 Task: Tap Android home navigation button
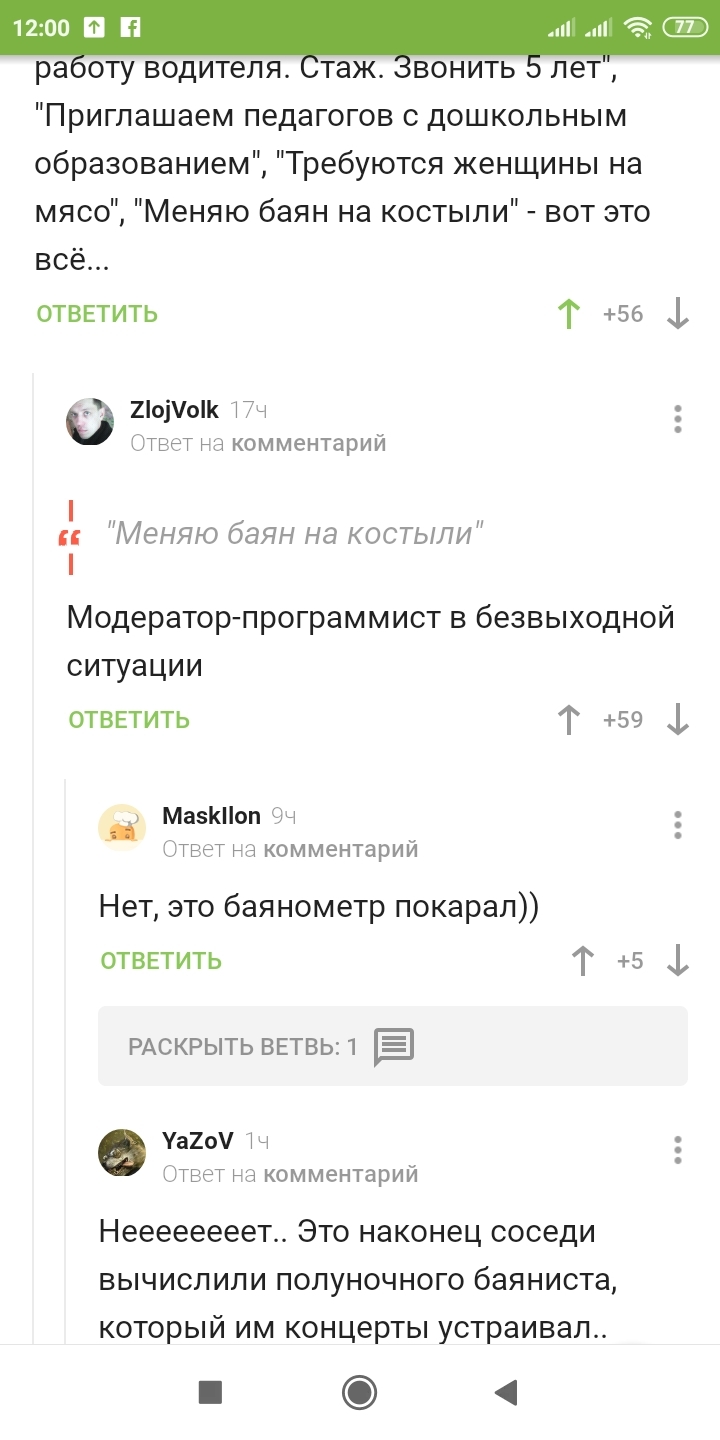(359, 1392)
